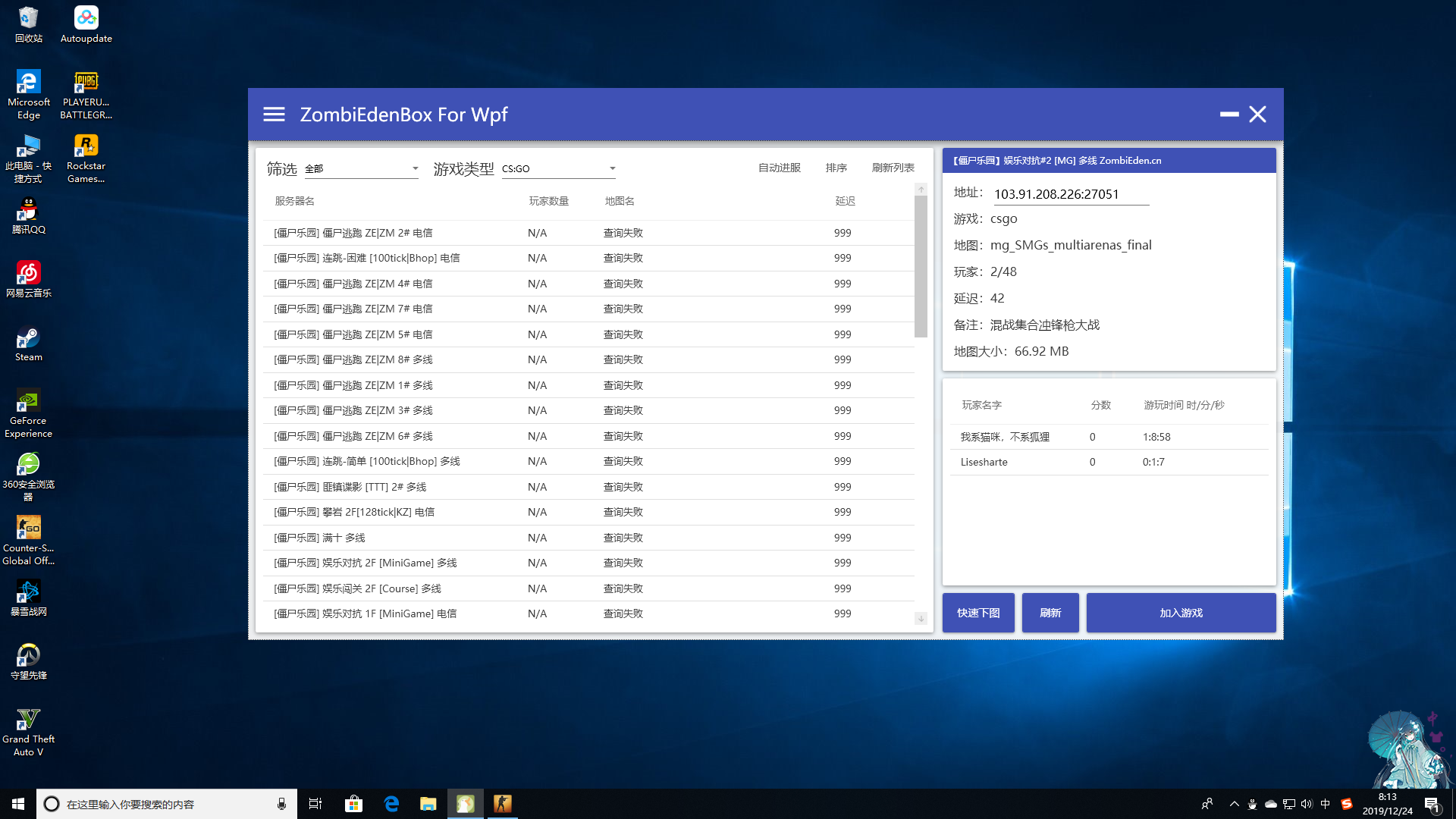The height and width of the screenshot is (819, 1456).
Task: Show hidden system tray icons chevron
Action: tap(1234, 804)
